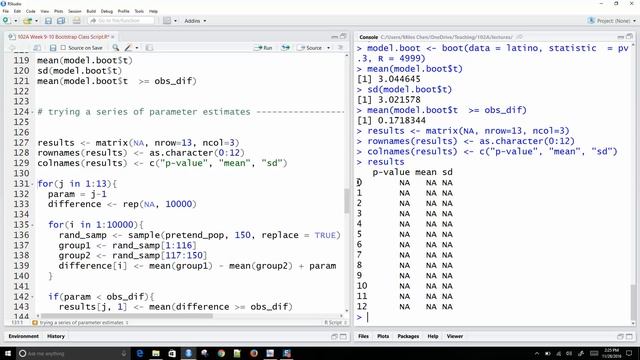Viewport: 640px width, 360px height.
Task: Switch to the Environment tab
Action: (23, 336)
